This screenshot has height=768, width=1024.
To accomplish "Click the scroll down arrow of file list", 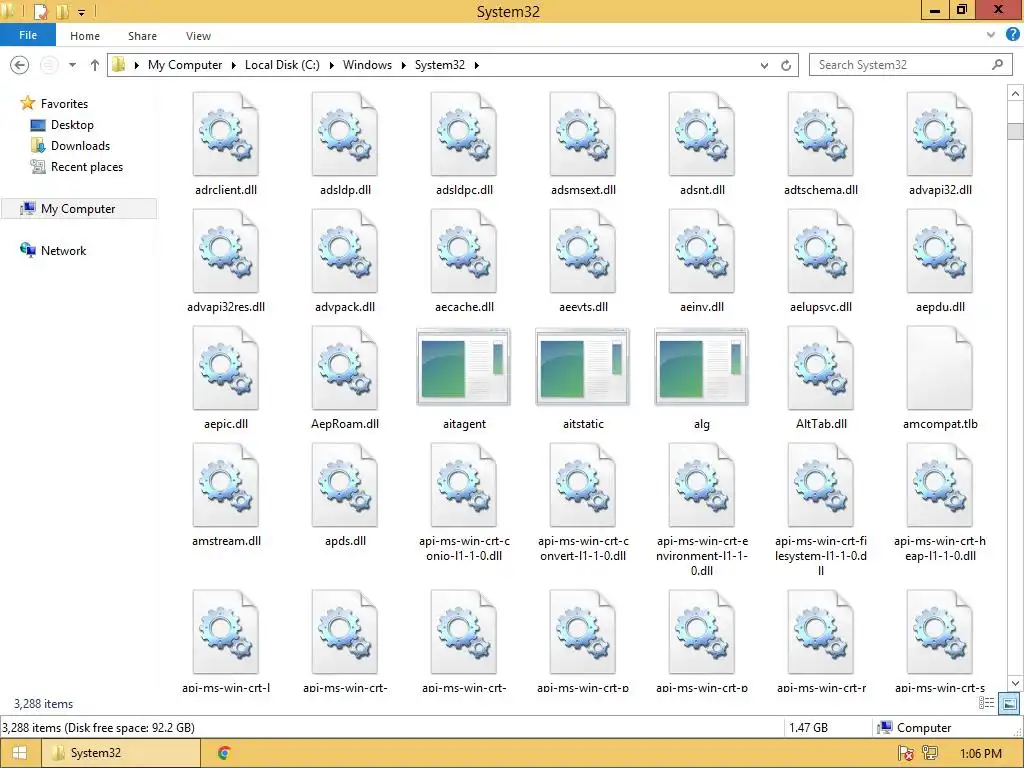I will pos(1015,683).
